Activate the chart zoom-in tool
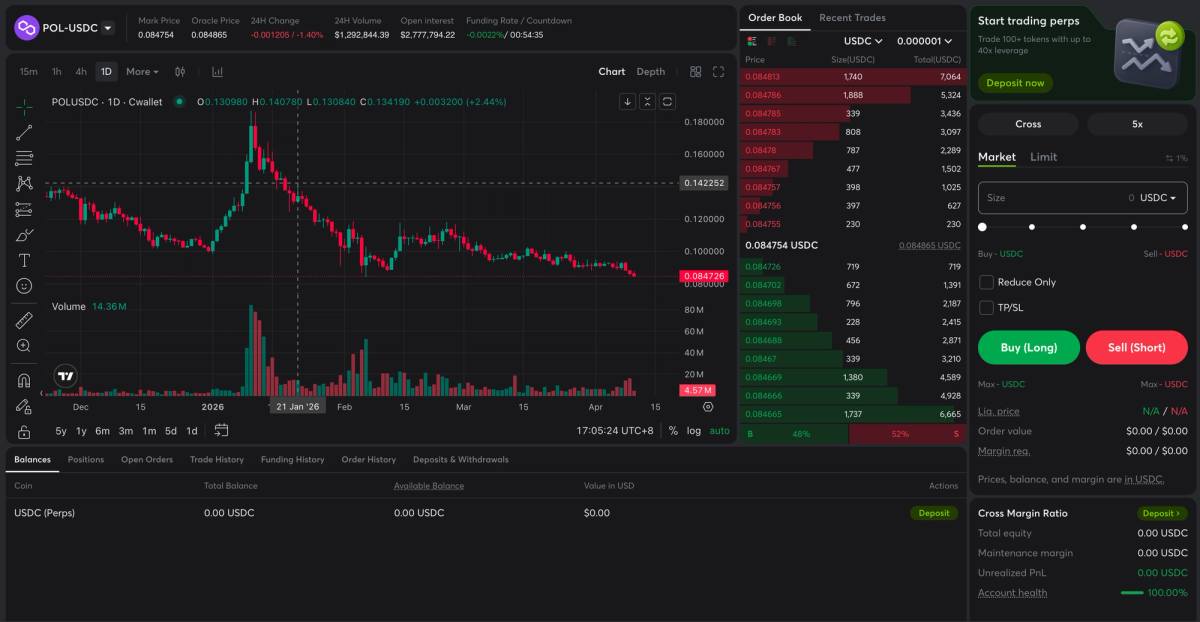Image resolution: width=1200 pixels, height=622 pixels. 24,346
